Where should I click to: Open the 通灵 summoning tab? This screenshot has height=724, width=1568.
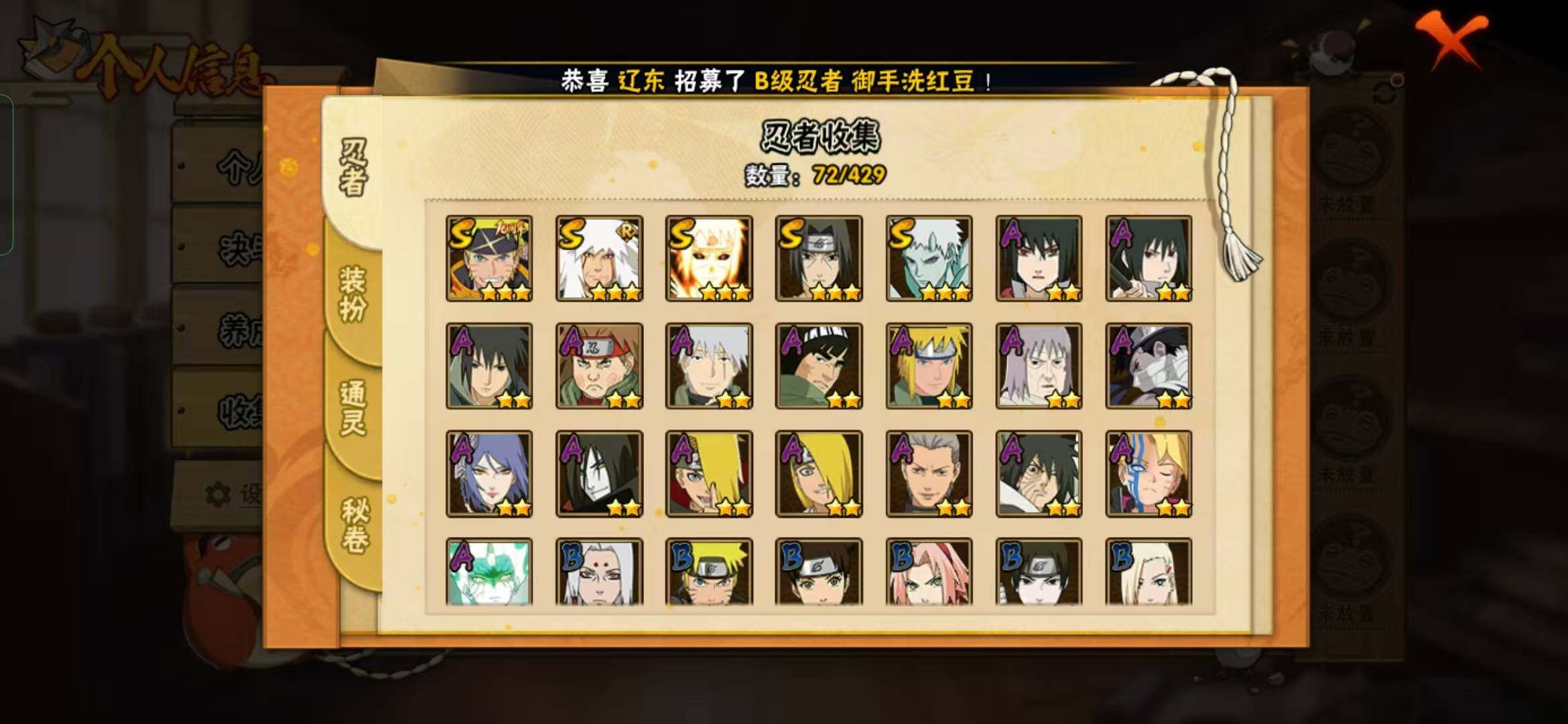pos(352,408)
